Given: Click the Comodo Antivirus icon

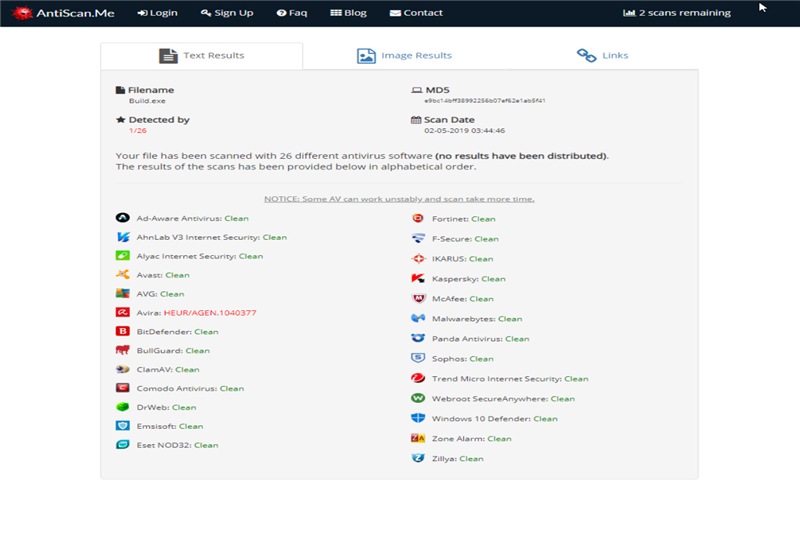Looking at the screenshot, I should (122, 388).
